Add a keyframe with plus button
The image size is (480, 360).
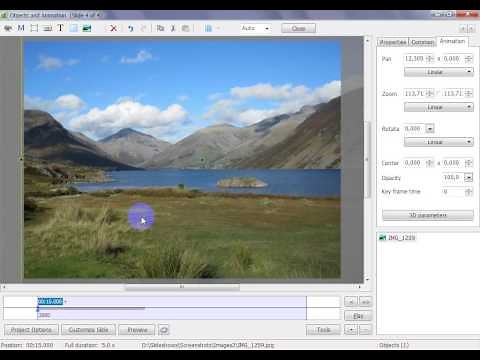[351, 330]
